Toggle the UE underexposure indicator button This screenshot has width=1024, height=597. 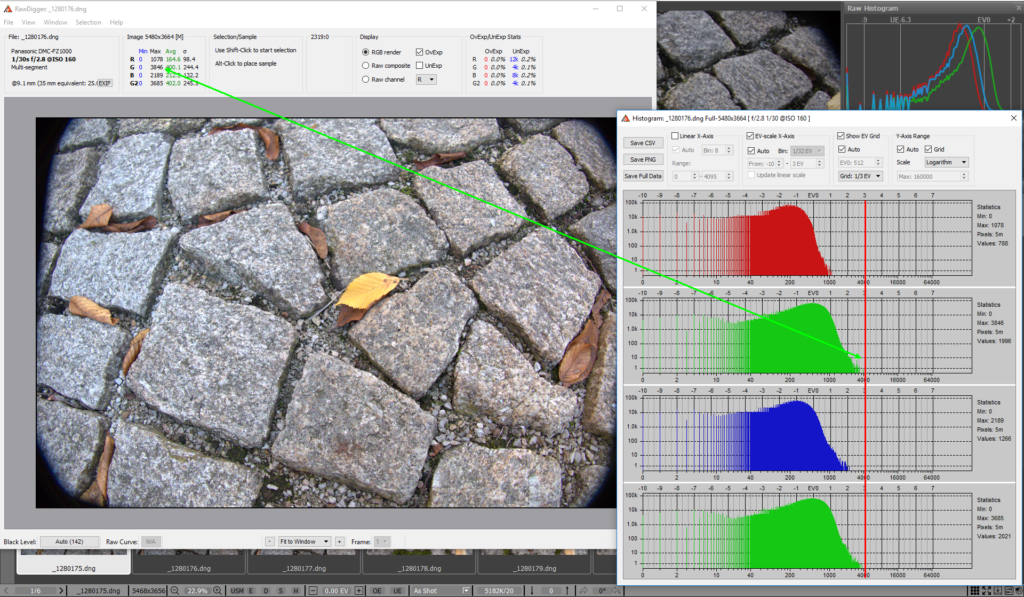click(x=395, y=591)
